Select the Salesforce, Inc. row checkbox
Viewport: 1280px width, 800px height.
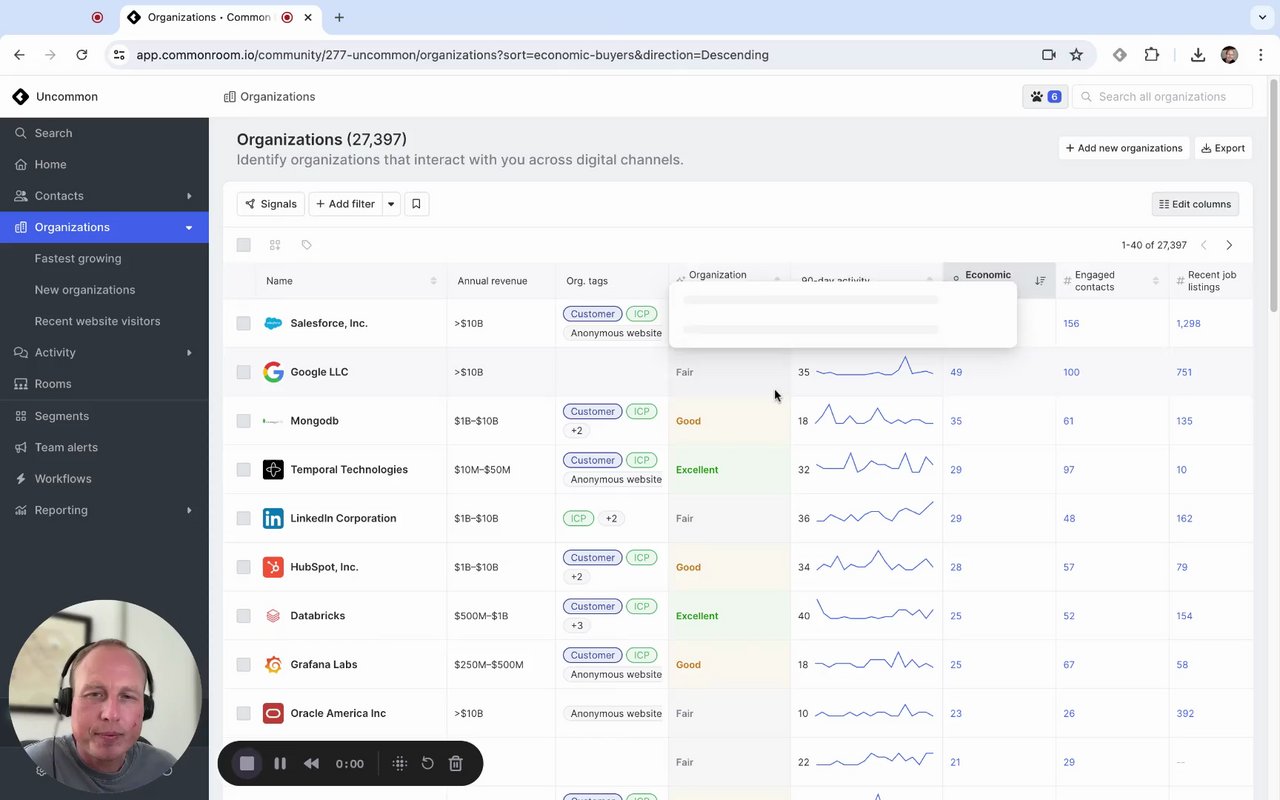tap(243, 323)
